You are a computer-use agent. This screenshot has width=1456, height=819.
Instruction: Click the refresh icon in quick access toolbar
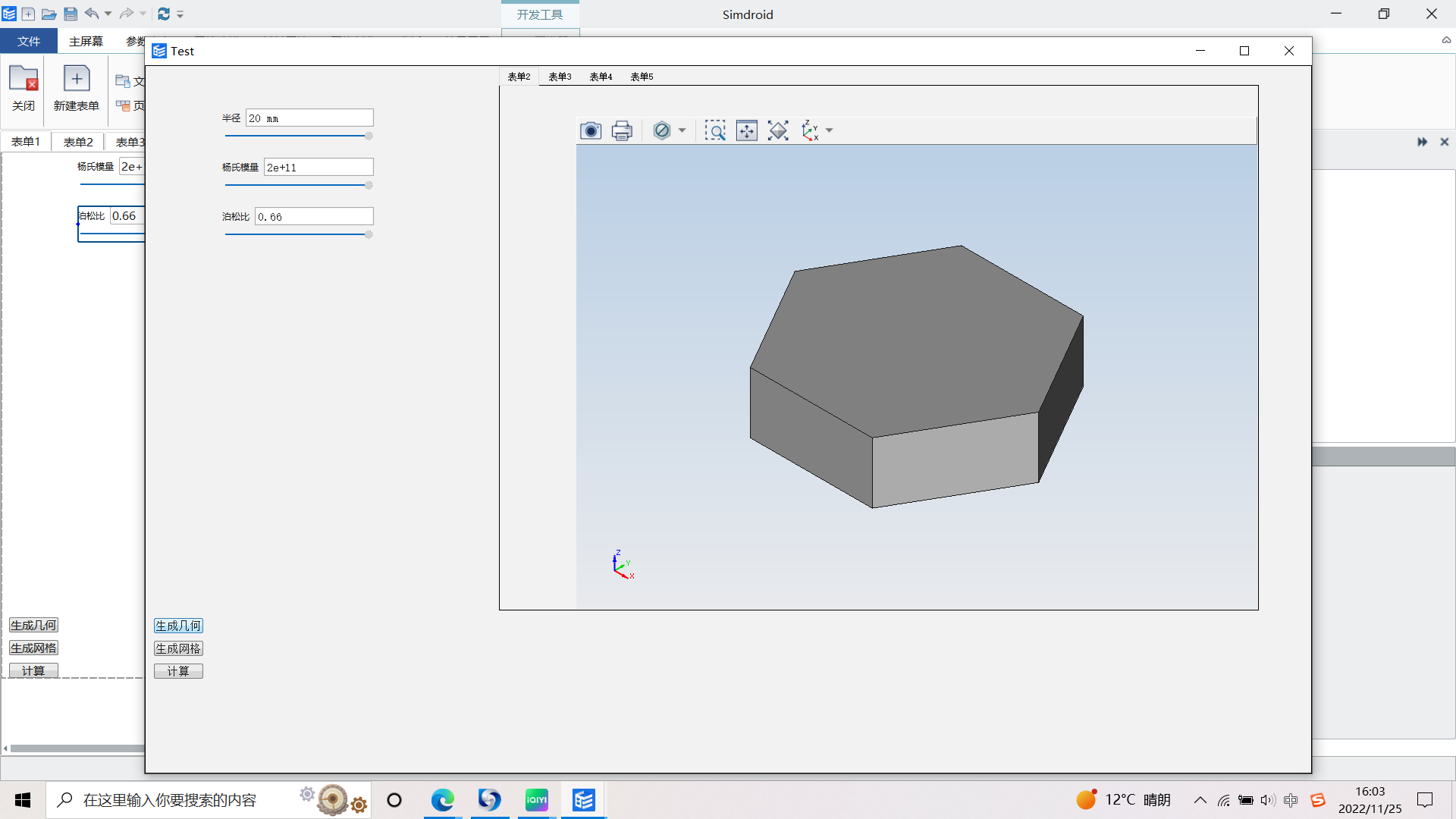163,14
